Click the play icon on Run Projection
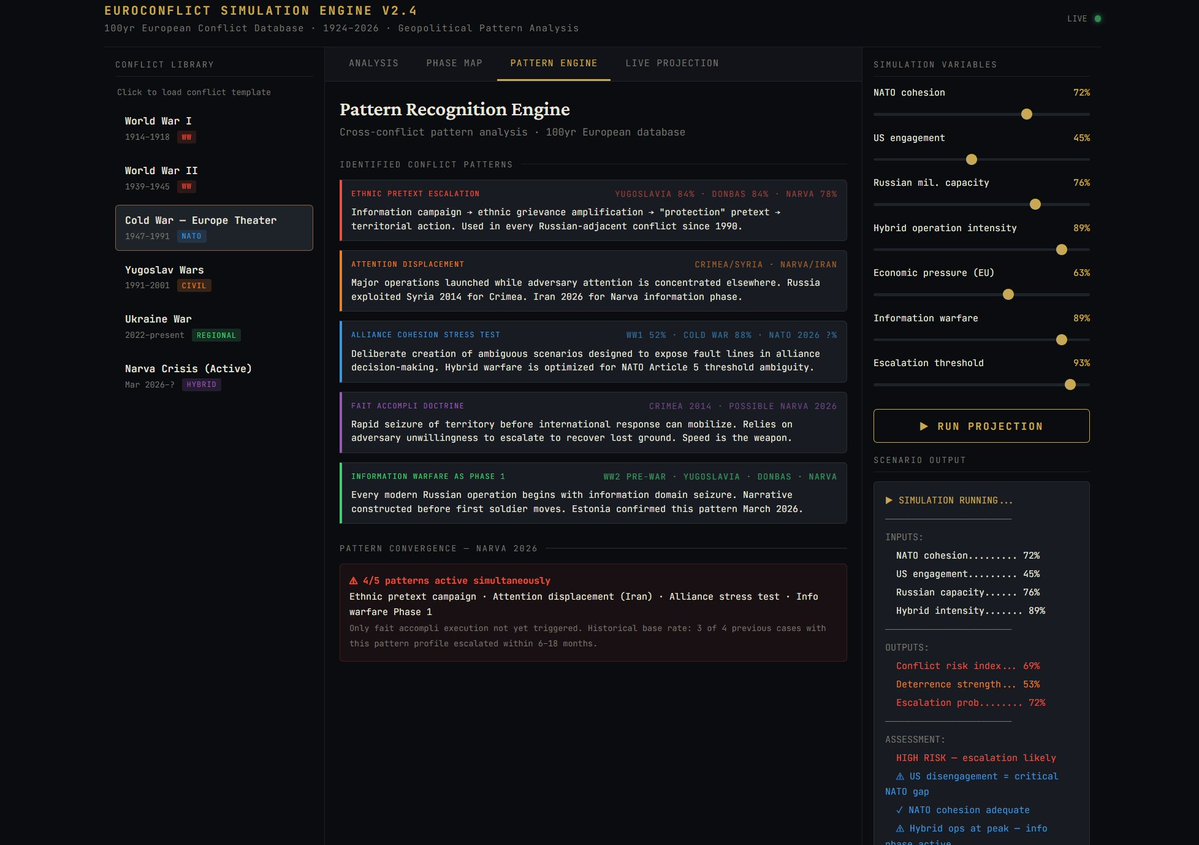Image resolution: width=1199 pixels, height=845 pixels. click(924, 426)
